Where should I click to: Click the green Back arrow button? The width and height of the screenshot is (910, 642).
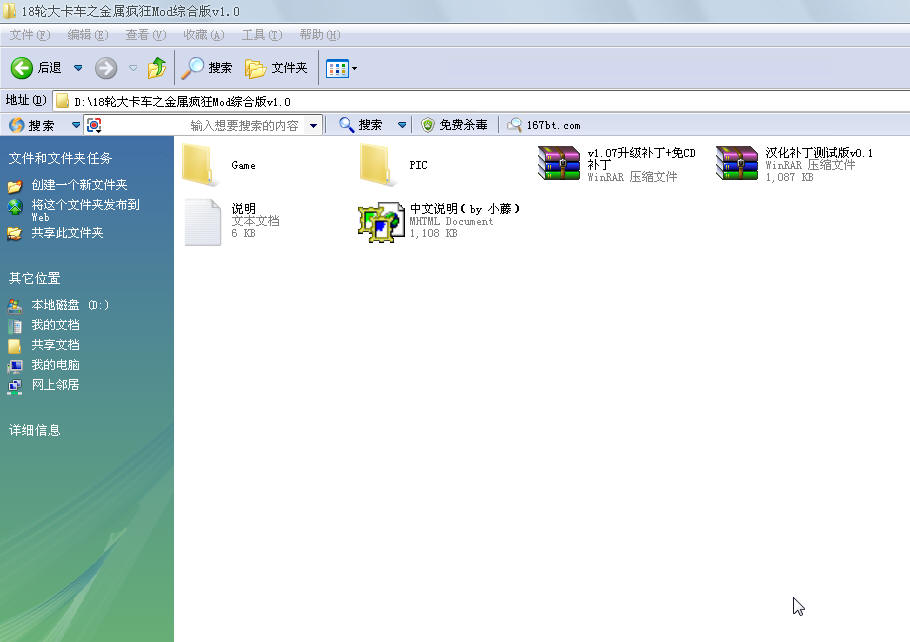click(22, 68)
